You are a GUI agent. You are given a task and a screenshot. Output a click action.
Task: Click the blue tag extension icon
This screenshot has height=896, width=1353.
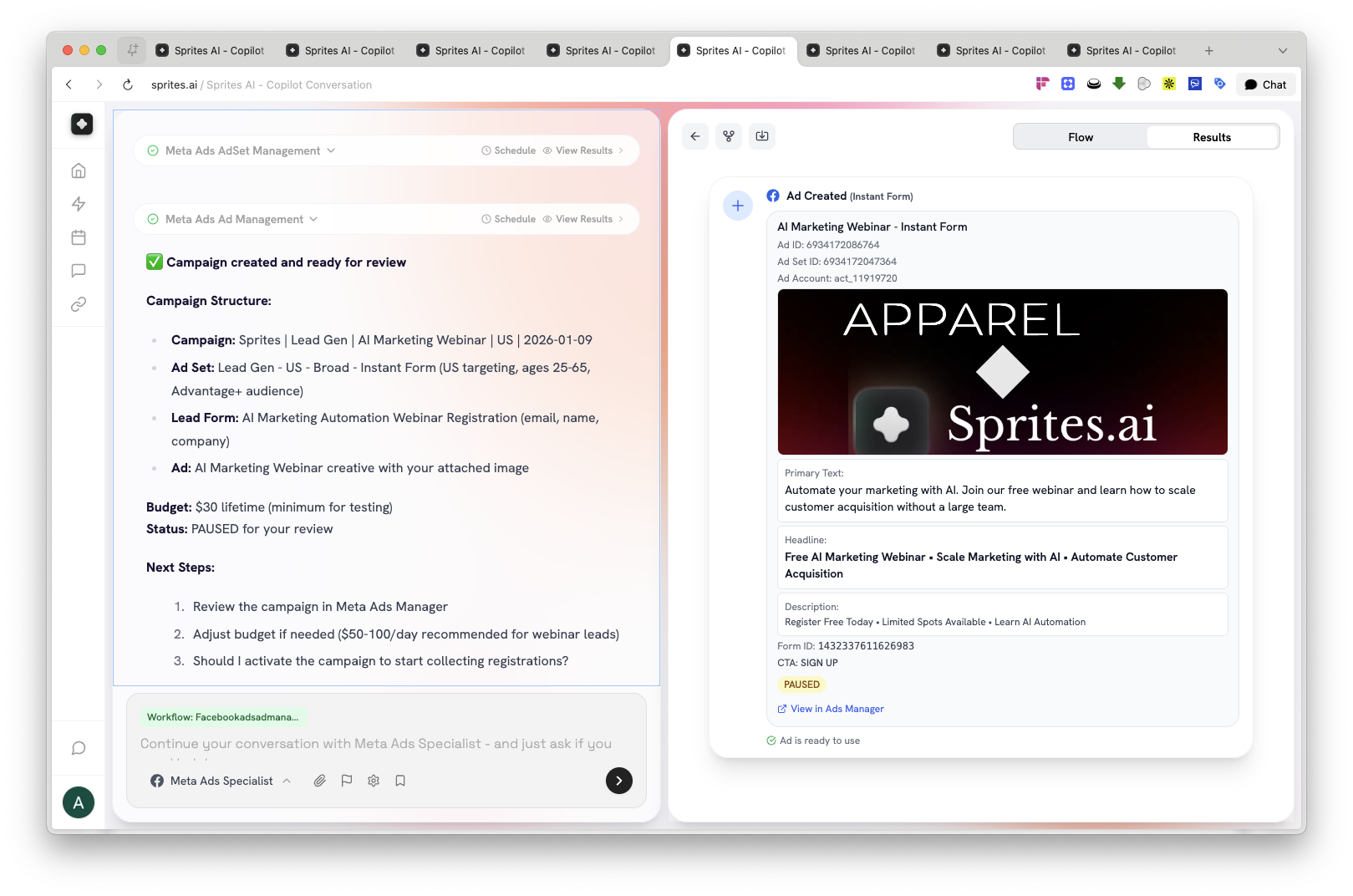click(x=1220, y=84)
